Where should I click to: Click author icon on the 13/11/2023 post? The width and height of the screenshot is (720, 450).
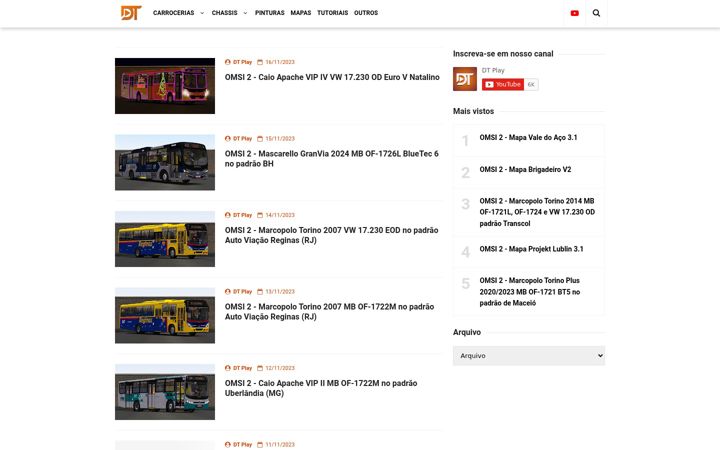pos(227,292)
